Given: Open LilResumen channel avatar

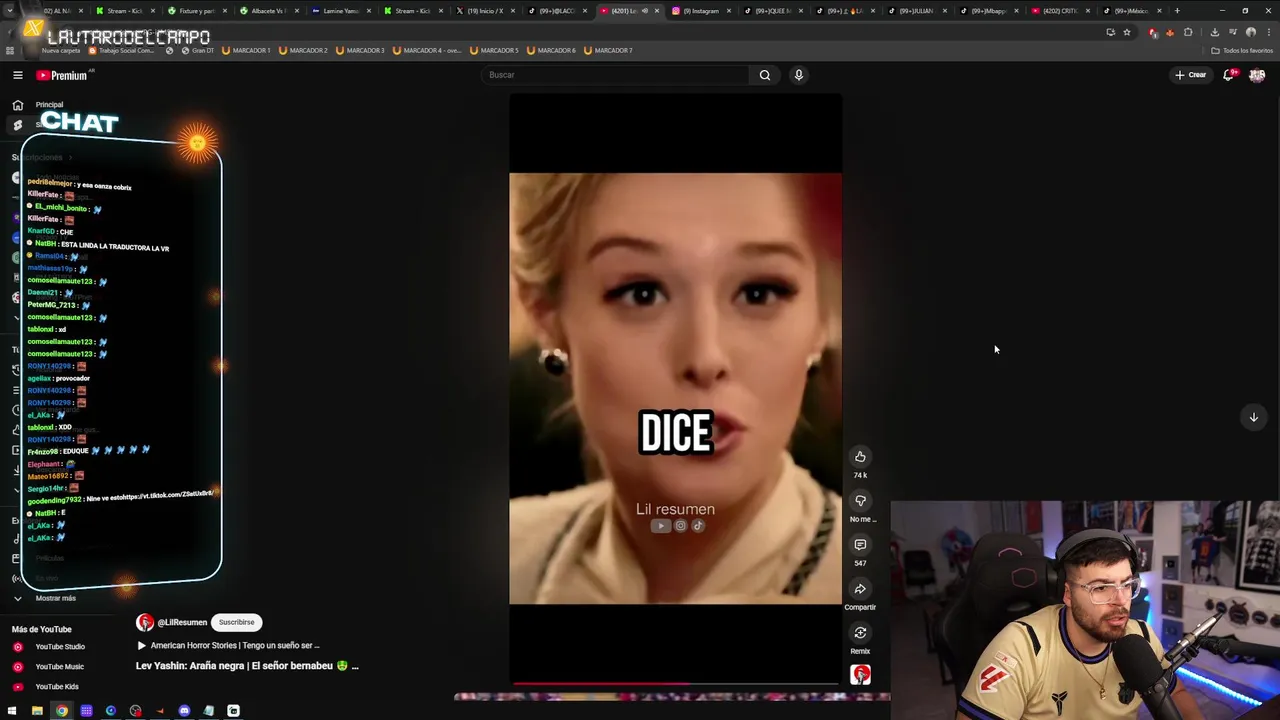Looking at the screenshot, I should click(x=145, y=622).
